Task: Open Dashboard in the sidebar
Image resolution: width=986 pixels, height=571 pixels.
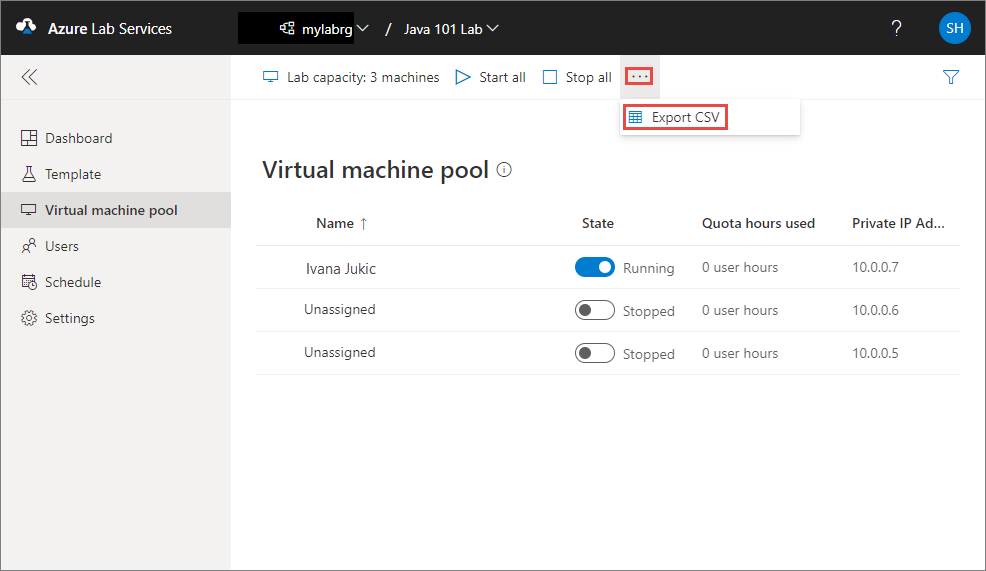Action: coord(116,138)
